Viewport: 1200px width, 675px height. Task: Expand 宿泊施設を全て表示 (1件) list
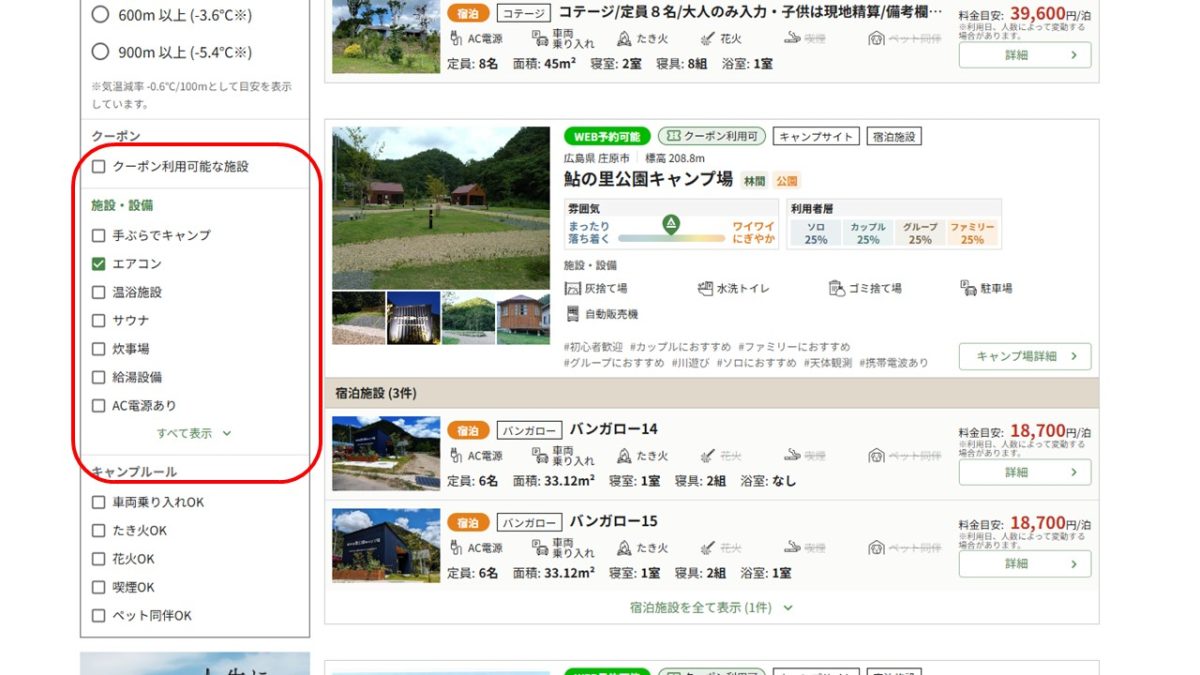coord(710,607)
